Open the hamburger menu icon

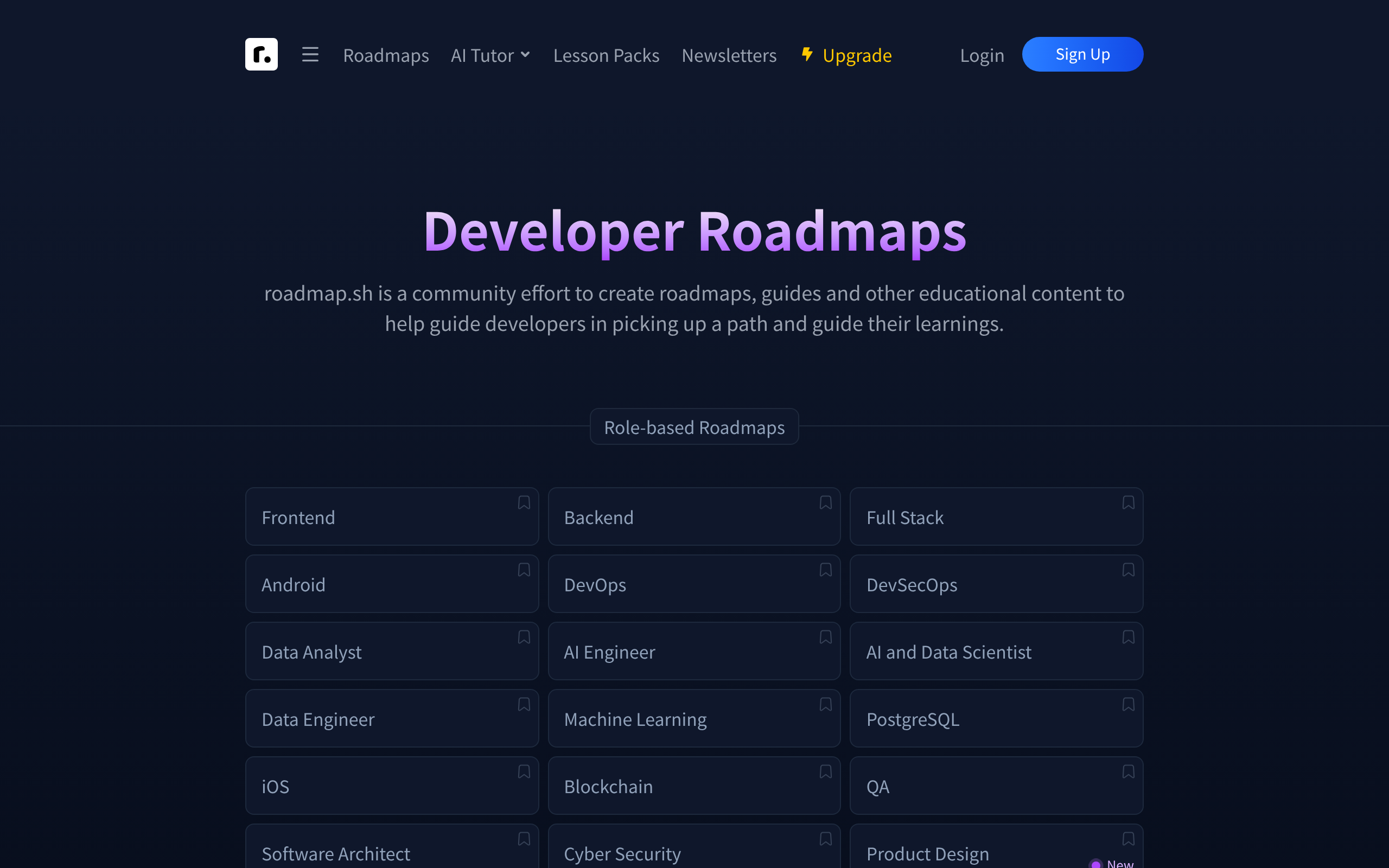310,55
